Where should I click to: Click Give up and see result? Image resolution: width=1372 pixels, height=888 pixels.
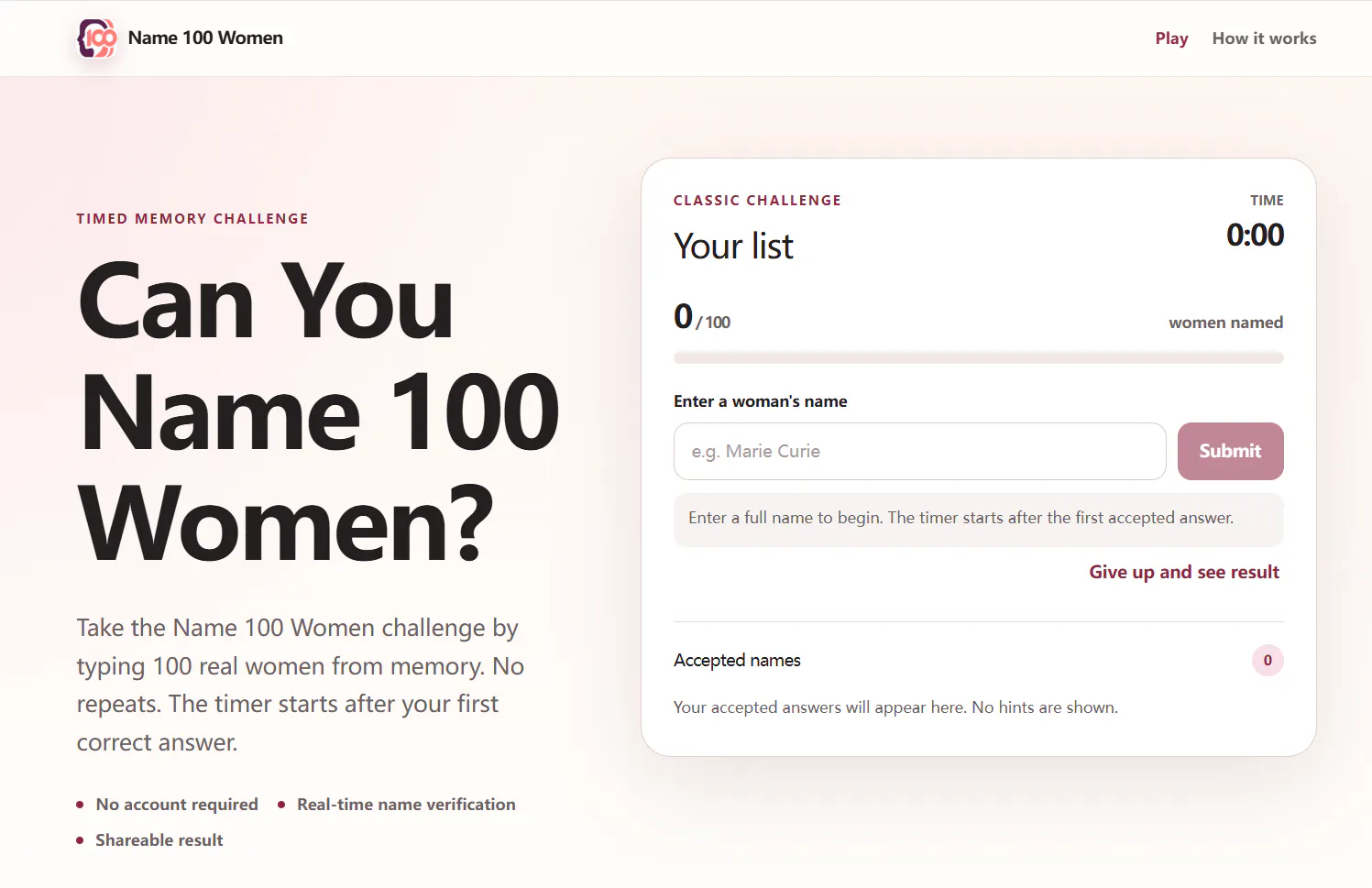tap(1184, 572)
